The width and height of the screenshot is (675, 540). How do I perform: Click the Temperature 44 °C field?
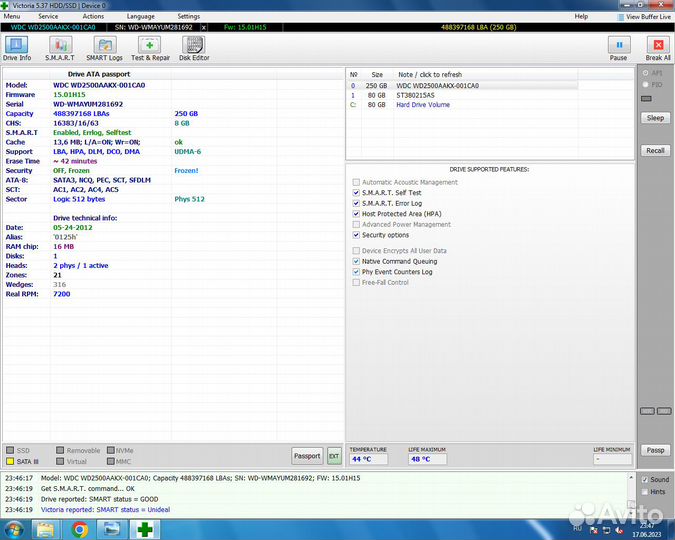point(368,459)
